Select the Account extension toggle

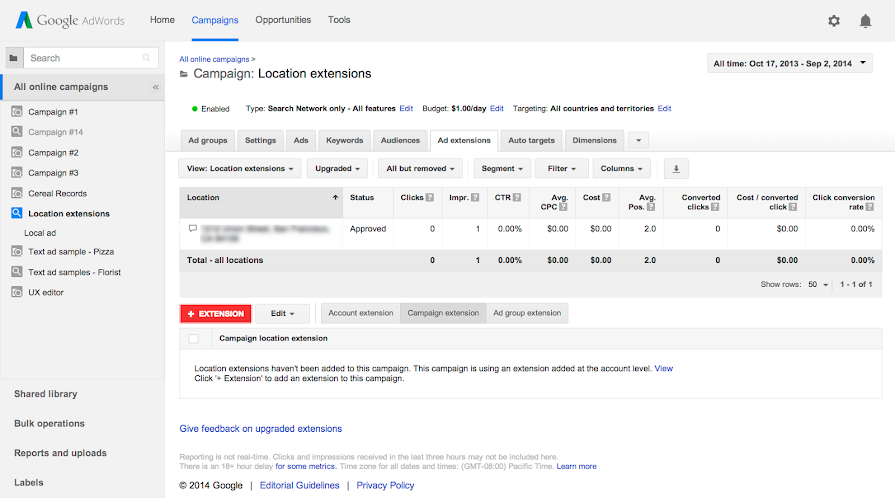tap(360, 313)
